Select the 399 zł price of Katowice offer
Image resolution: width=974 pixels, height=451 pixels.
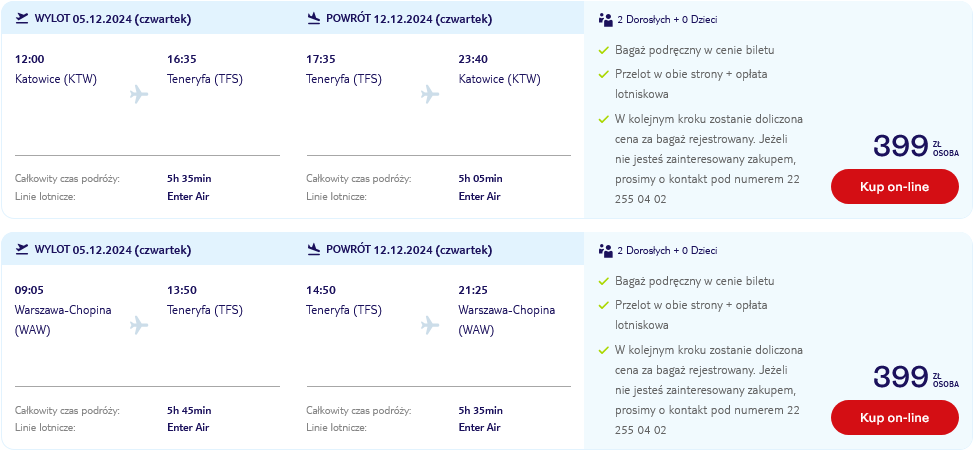point(917,146)
